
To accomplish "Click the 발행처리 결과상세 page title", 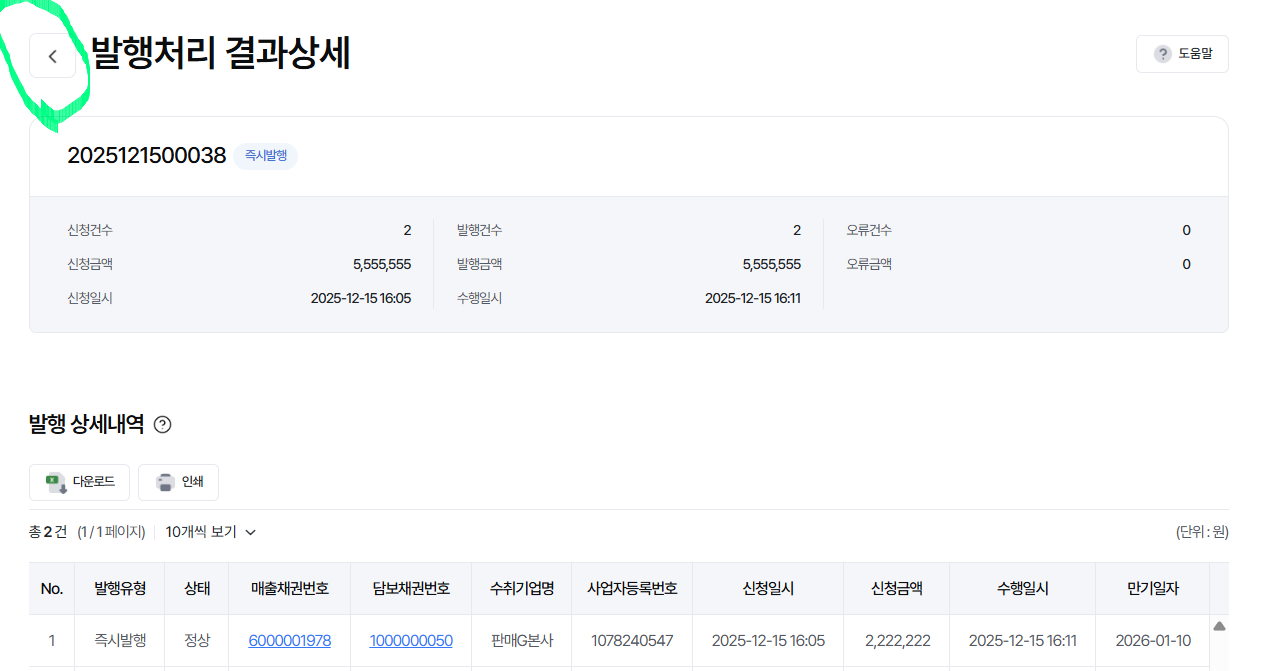I will tap(220, 54).
